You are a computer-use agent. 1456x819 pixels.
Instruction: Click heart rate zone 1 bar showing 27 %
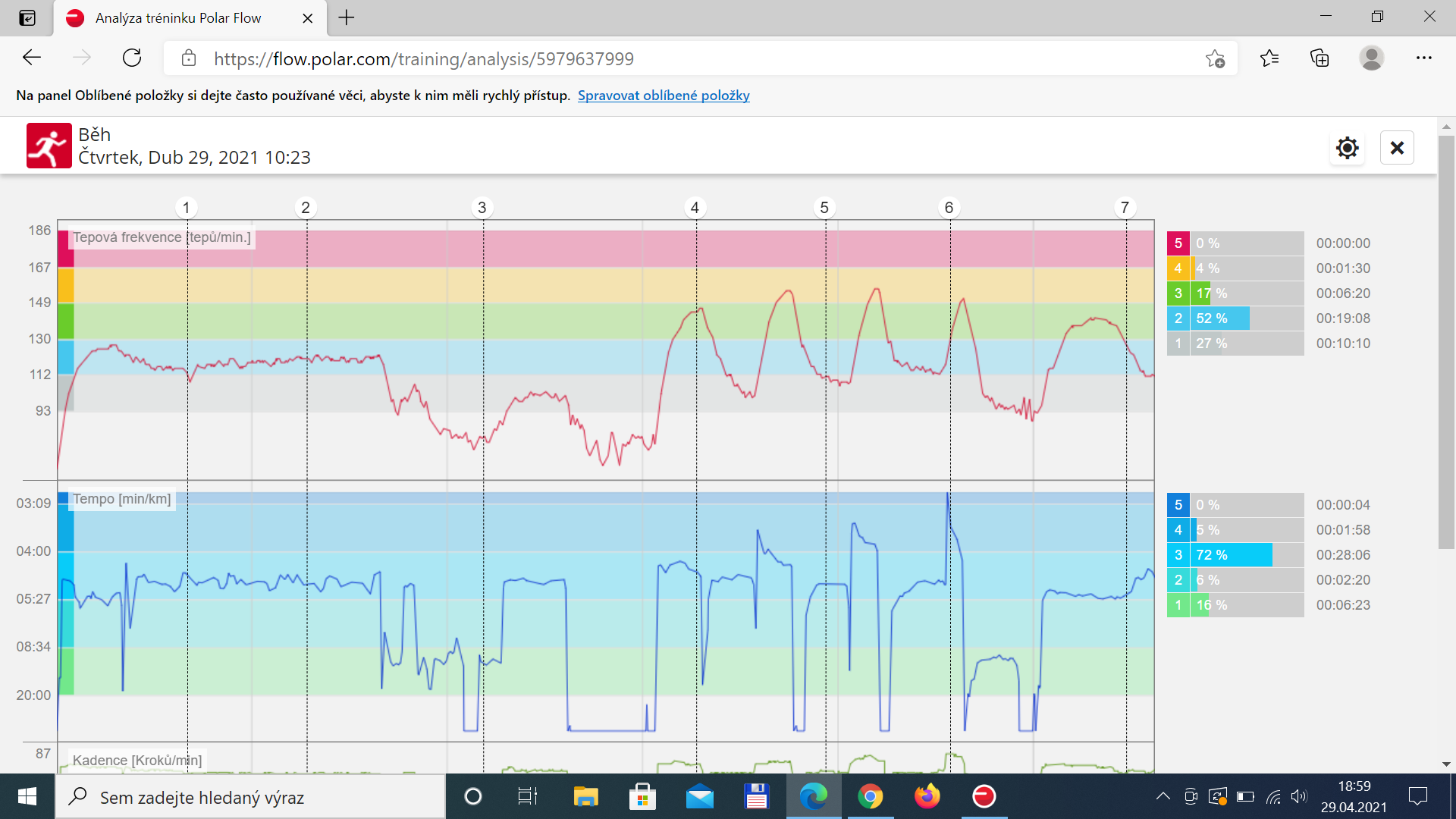(x=1247, y=344)
